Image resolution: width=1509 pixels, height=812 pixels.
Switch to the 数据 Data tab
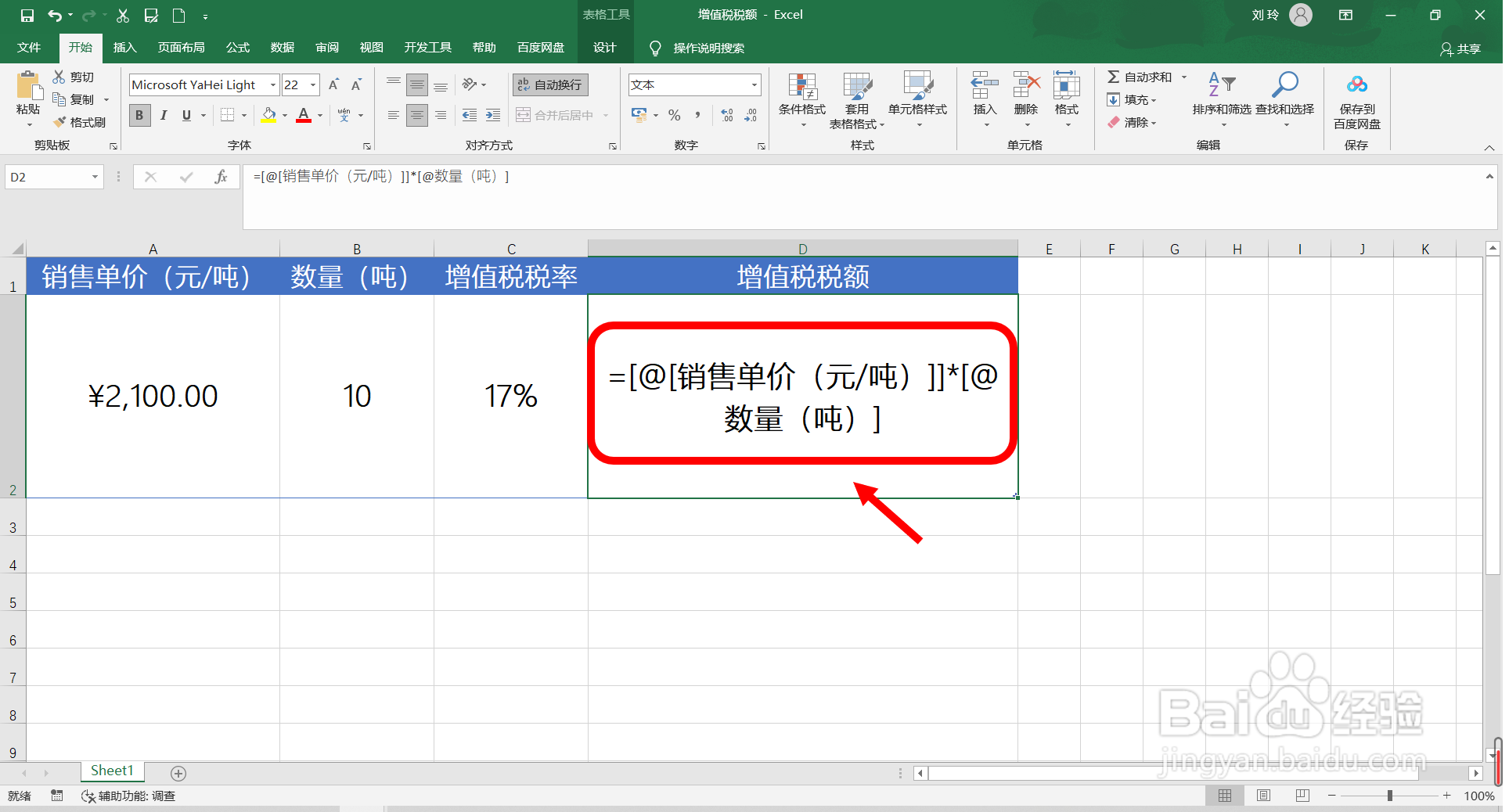[x=283, y=48]
